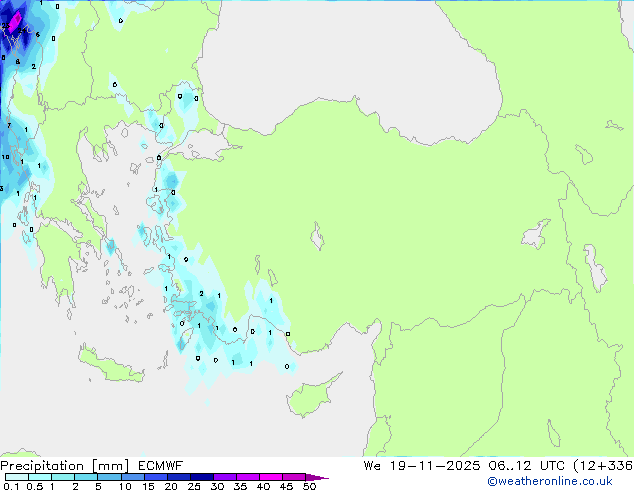Image resolution: width=634 pixels, height=490 pixels.
Task: Select the 1–2 mm legend swatch
Action: pyautogui.click(x=63, y=477)
